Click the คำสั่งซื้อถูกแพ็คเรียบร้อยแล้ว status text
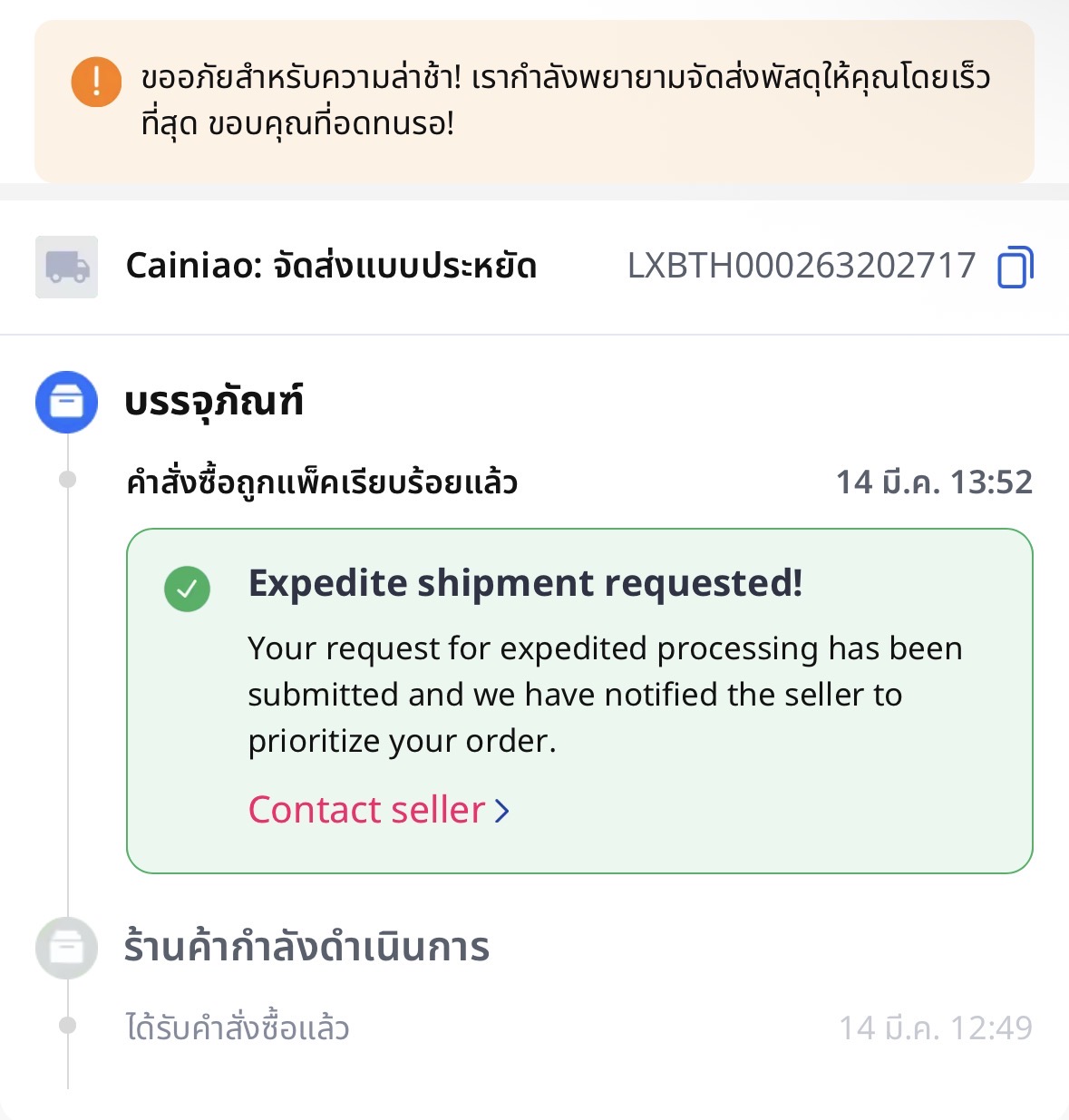The width and height of the screenshot is (1069, 1120). tap(322, 482)
